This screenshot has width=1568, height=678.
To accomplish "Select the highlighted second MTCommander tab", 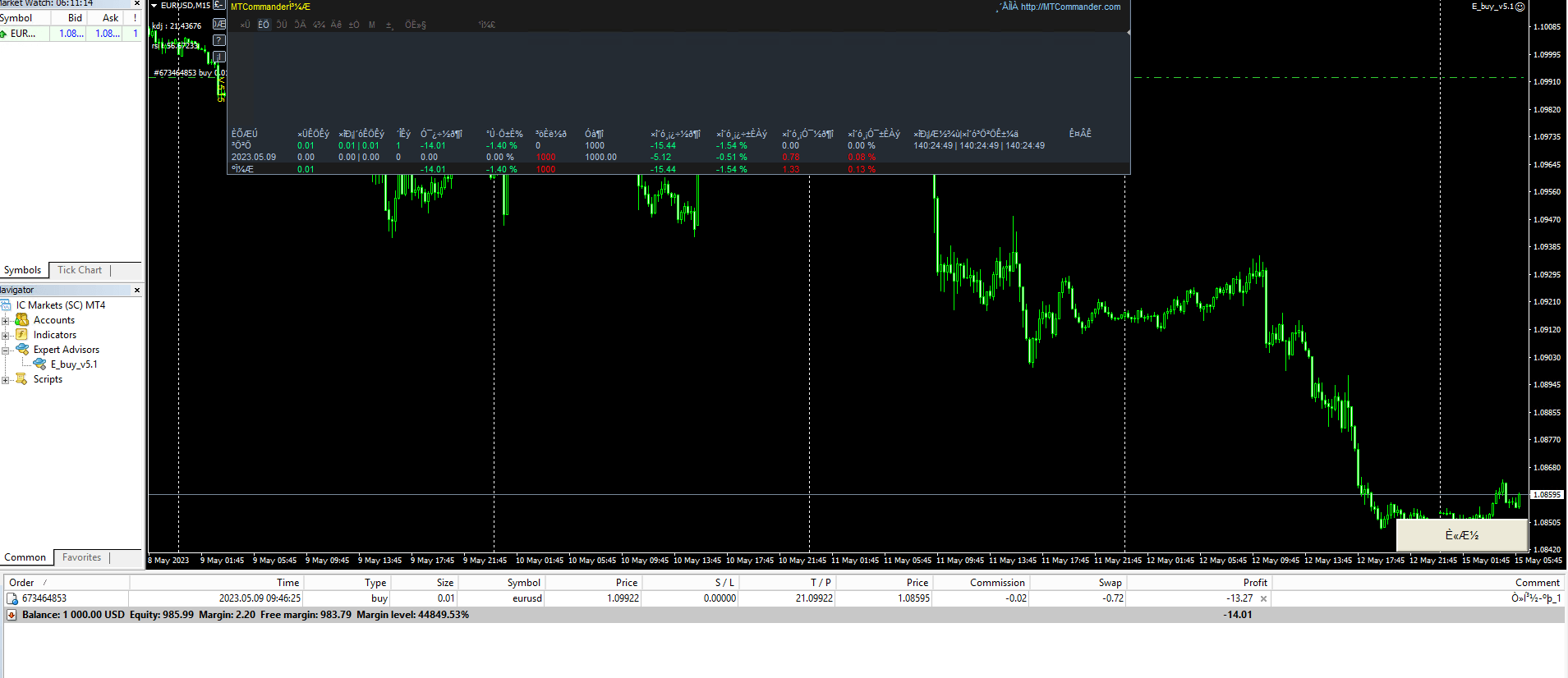I will tap(264, 25).
